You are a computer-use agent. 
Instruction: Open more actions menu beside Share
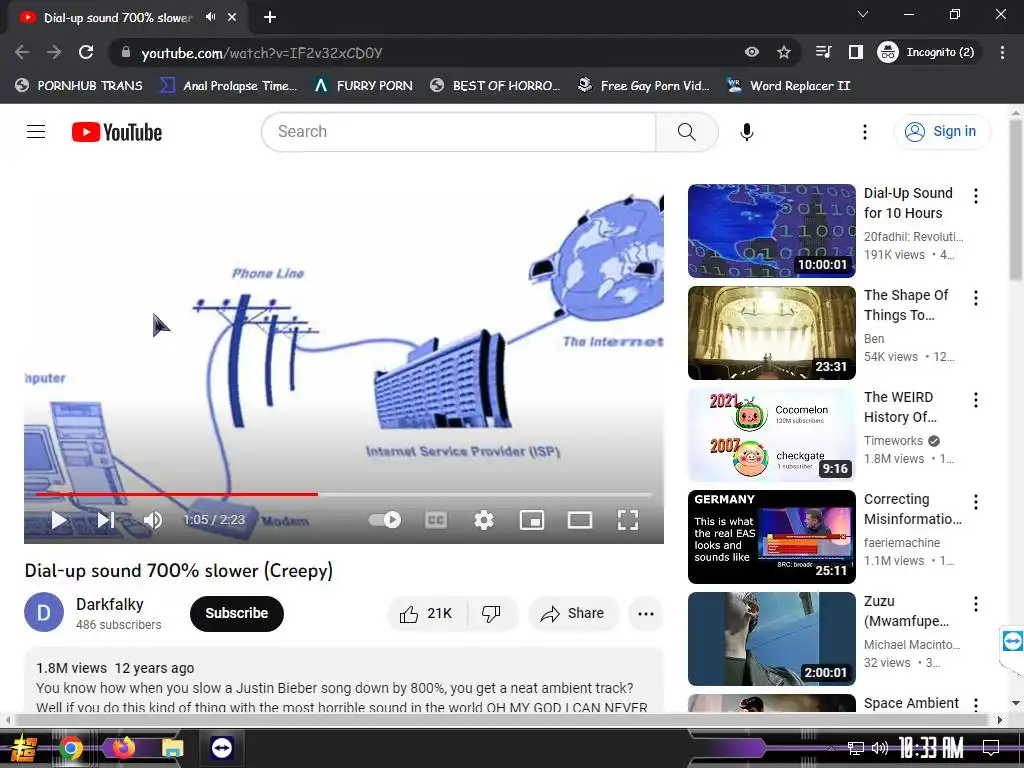click(x=645, y=613)
